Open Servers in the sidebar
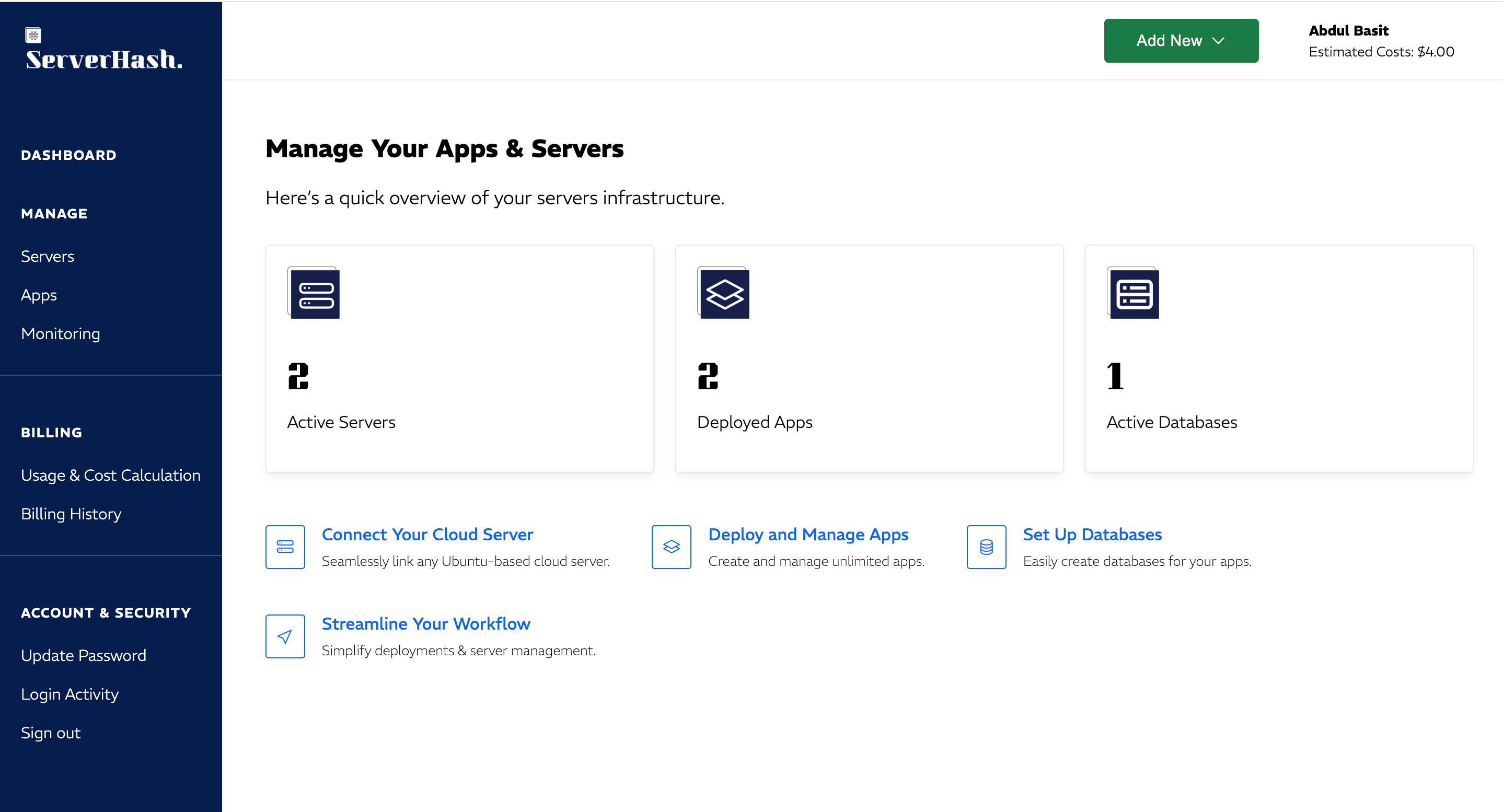Image resolution: width=1503 pixels, height=812 pixels. (48, 257)
